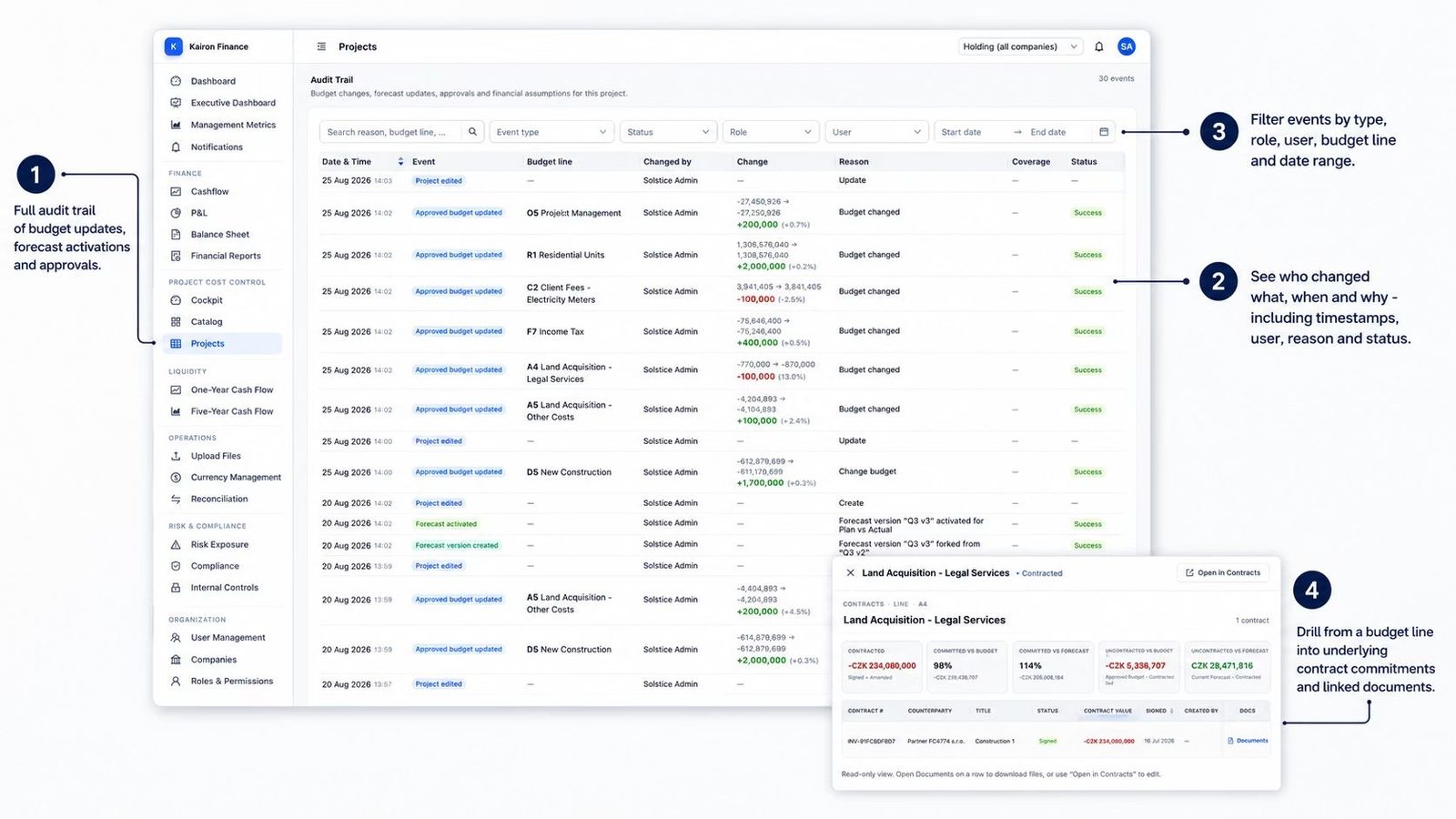Open the SA user avatar menu
The image size is (1456, 819).
[1127, 46]
